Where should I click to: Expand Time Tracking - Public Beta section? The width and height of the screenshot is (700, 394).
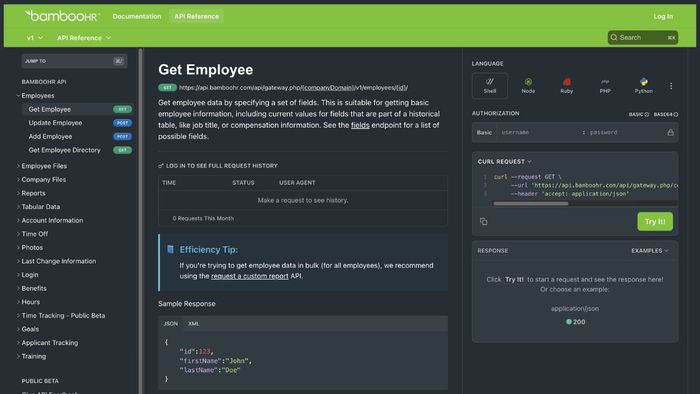tap(18, 315)
